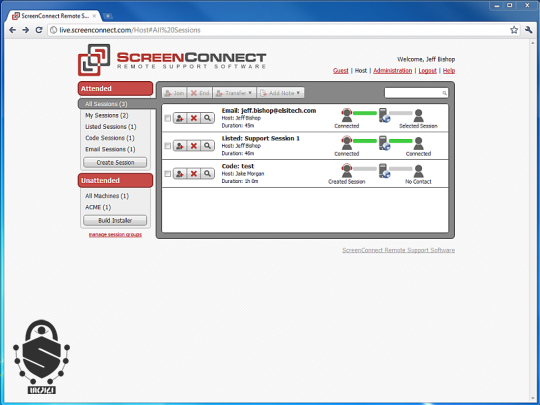This screenshot has width=540, height=405.
Task: Bookmark page with star icon
Action: click(514, 30)
